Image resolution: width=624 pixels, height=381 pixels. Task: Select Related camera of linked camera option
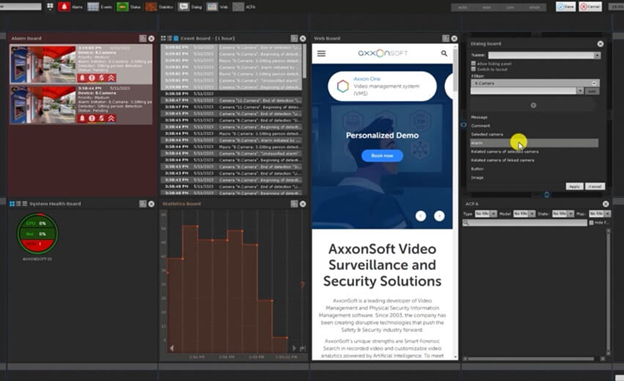(x=503, y=160)
